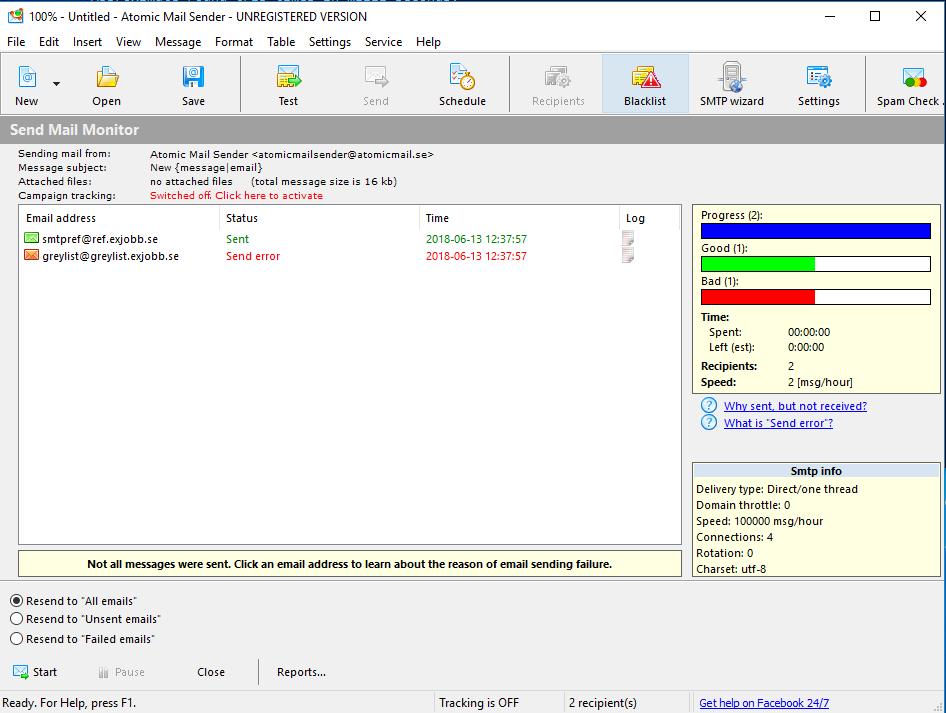Open the Help menu

pos(428,42)
